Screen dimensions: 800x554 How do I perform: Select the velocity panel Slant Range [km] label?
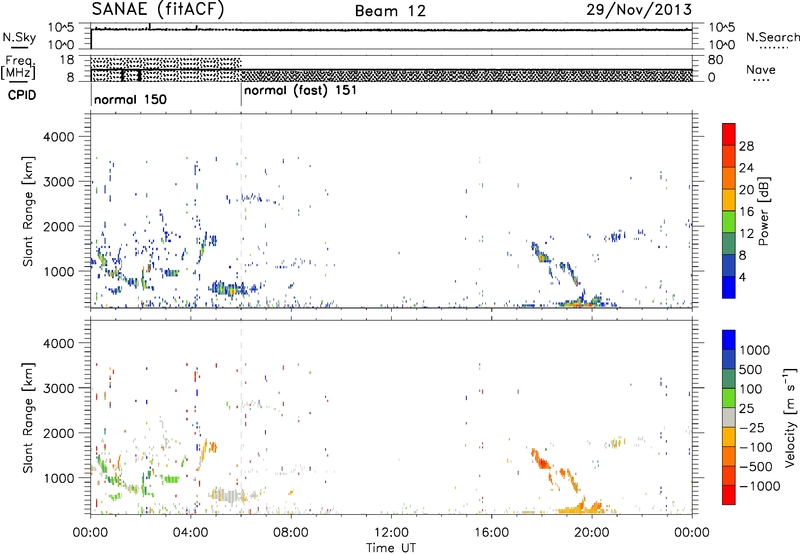coord(28,417)
